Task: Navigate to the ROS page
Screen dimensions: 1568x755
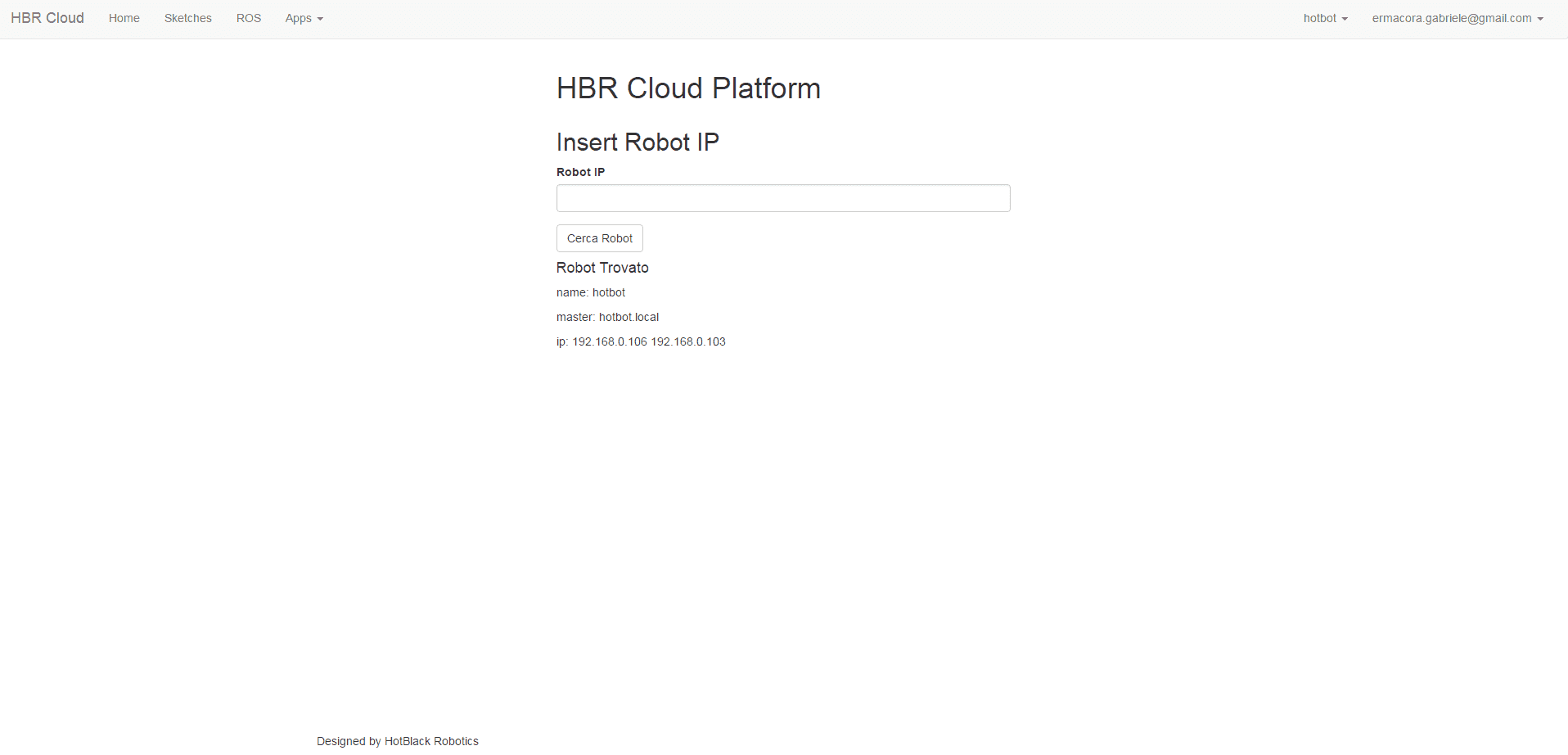Action: (x=249, y=18)
